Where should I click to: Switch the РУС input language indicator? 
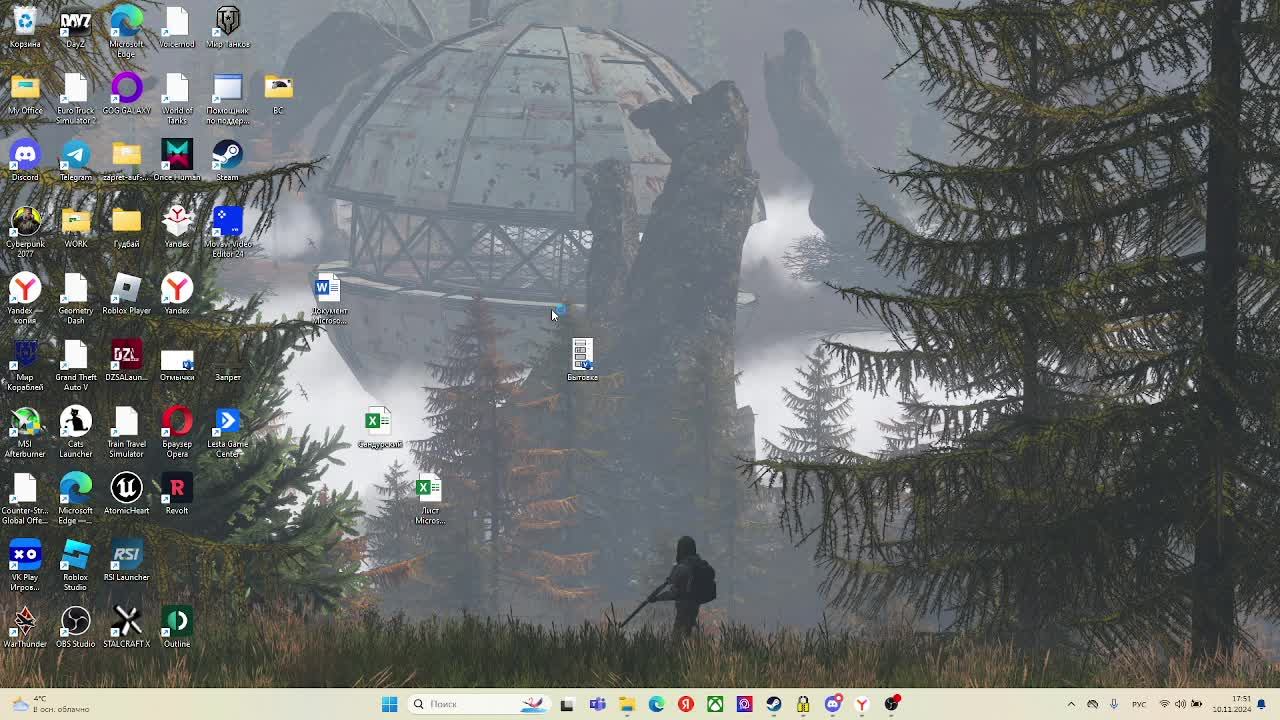pos(1139,704)
